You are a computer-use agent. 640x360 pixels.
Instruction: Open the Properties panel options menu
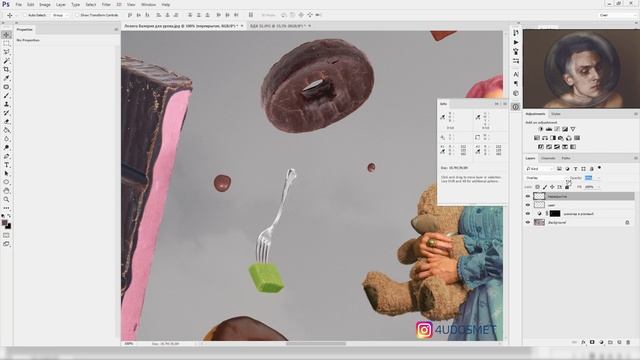pos(116,29)
